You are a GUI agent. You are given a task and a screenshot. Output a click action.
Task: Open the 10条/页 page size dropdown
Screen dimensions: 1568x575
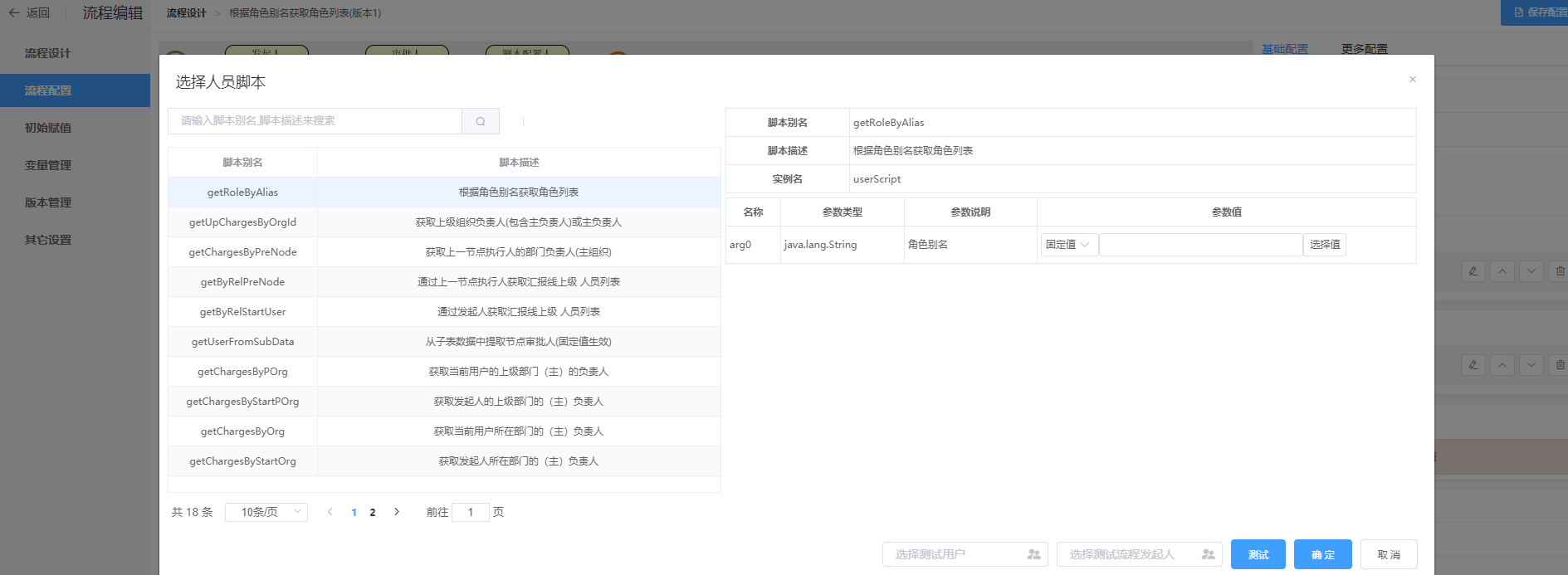(266, 512)
